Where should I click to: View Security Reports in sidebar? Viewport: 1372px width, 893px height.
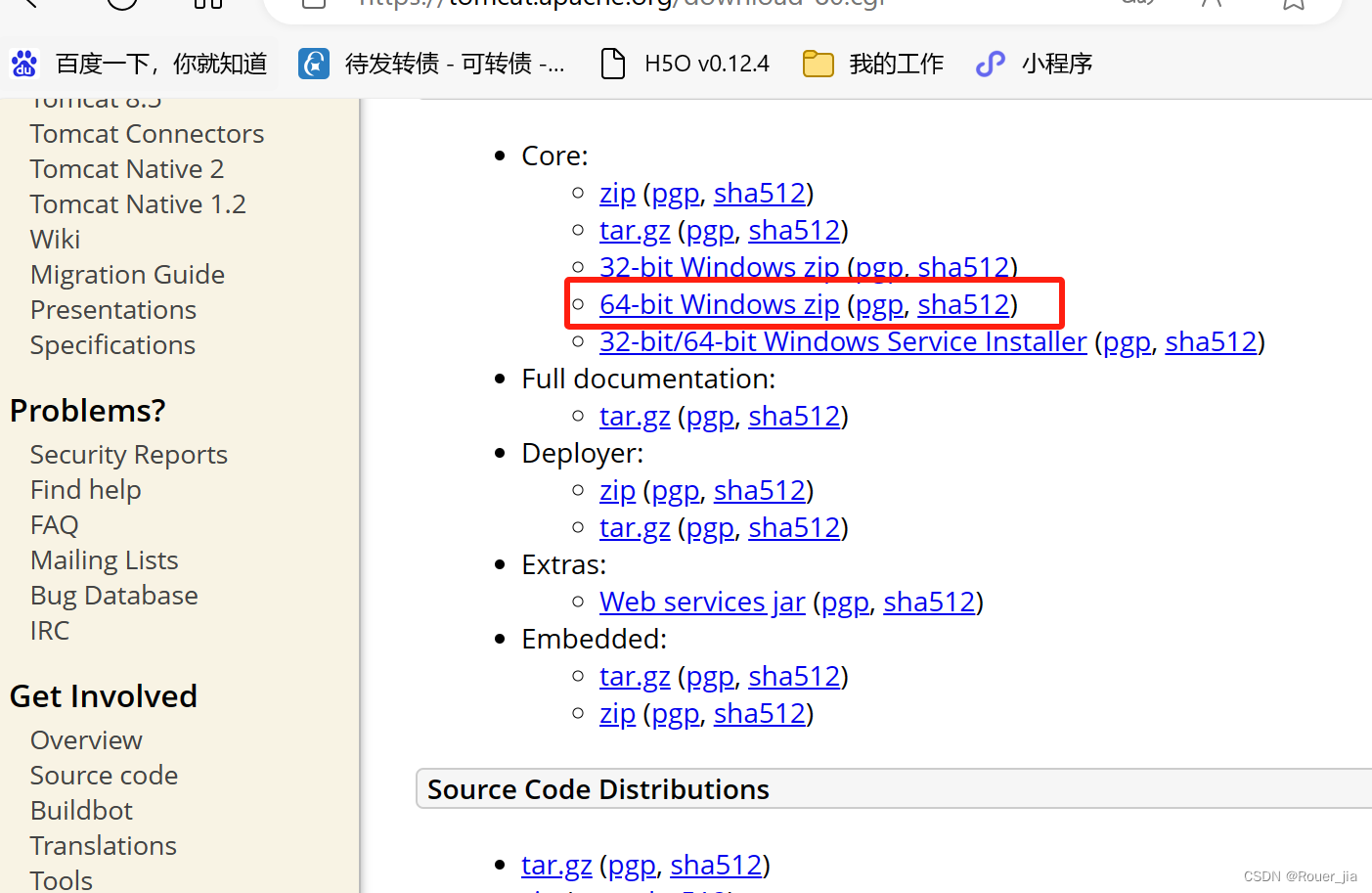[x=129, y=455]
